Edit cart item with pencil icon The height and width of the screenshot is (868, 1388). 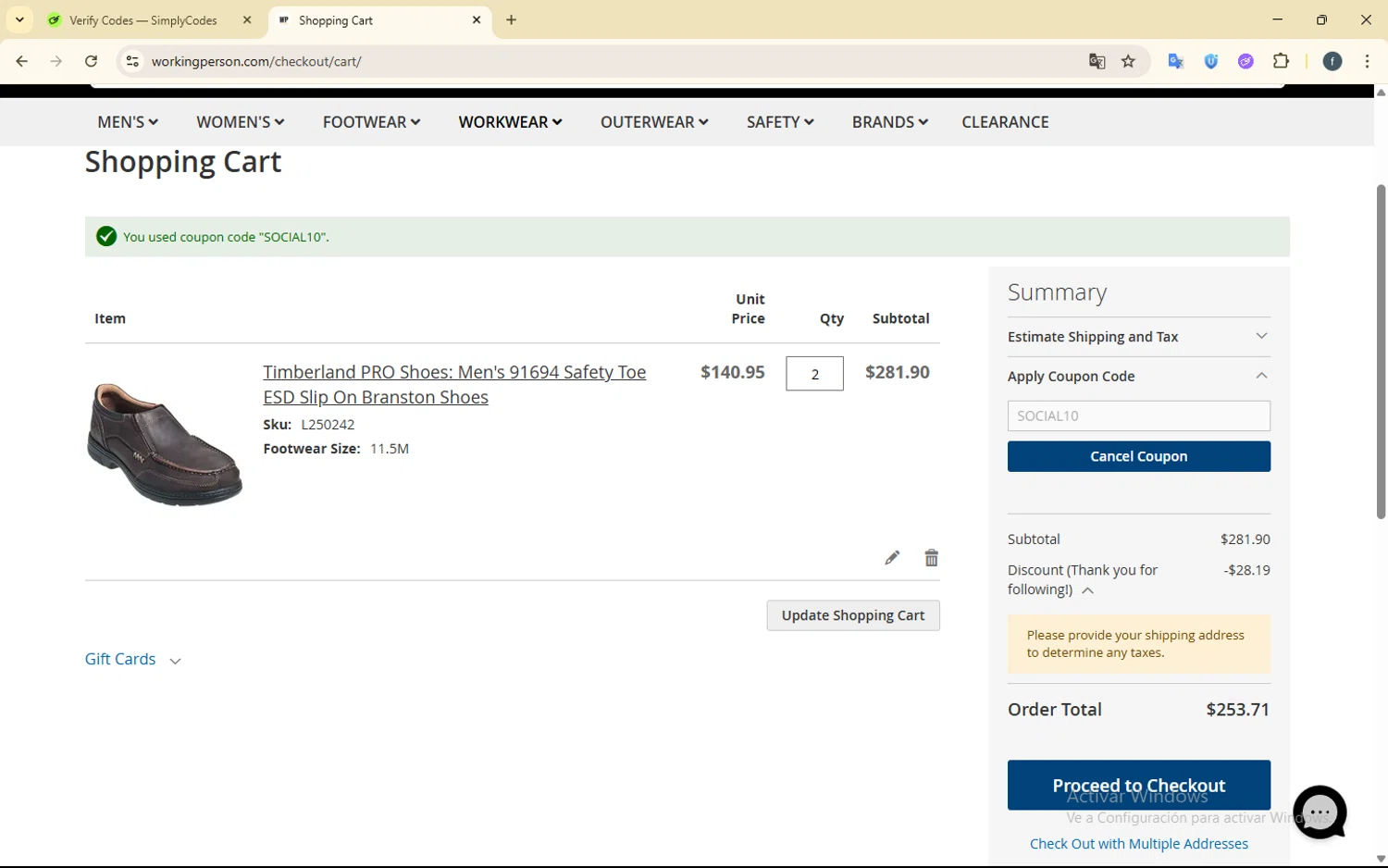892,557
